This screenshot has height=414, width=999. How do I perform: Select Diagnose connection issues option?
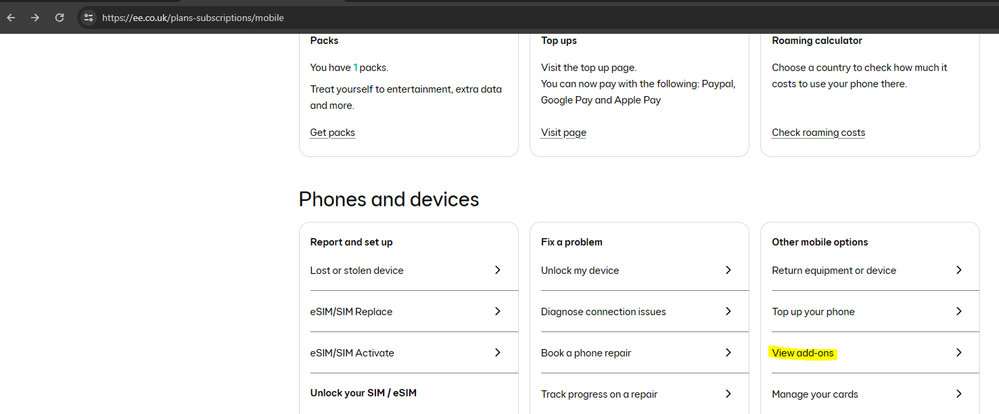pos(603,312)
